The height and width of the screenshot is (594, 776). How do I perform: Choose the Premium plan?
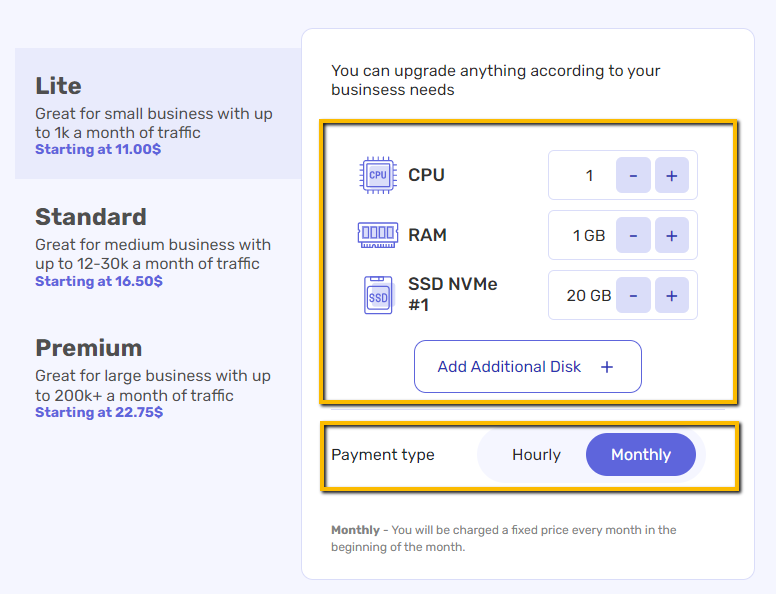pos(158,377)
